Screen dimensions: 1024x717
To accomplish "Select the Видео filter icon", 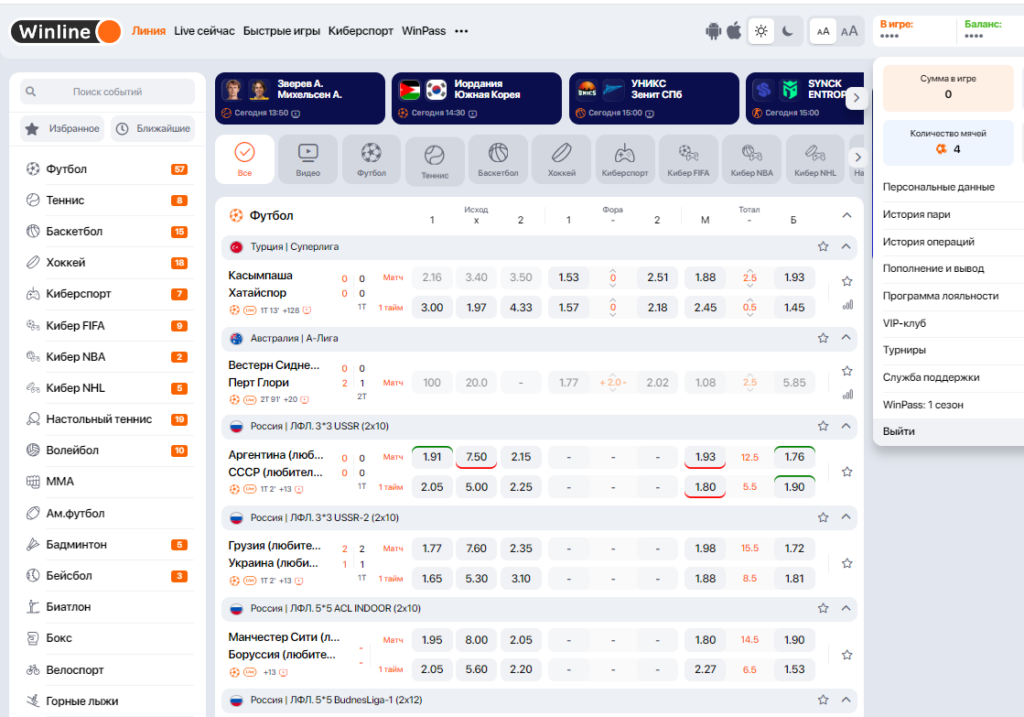I will [308, 159].
